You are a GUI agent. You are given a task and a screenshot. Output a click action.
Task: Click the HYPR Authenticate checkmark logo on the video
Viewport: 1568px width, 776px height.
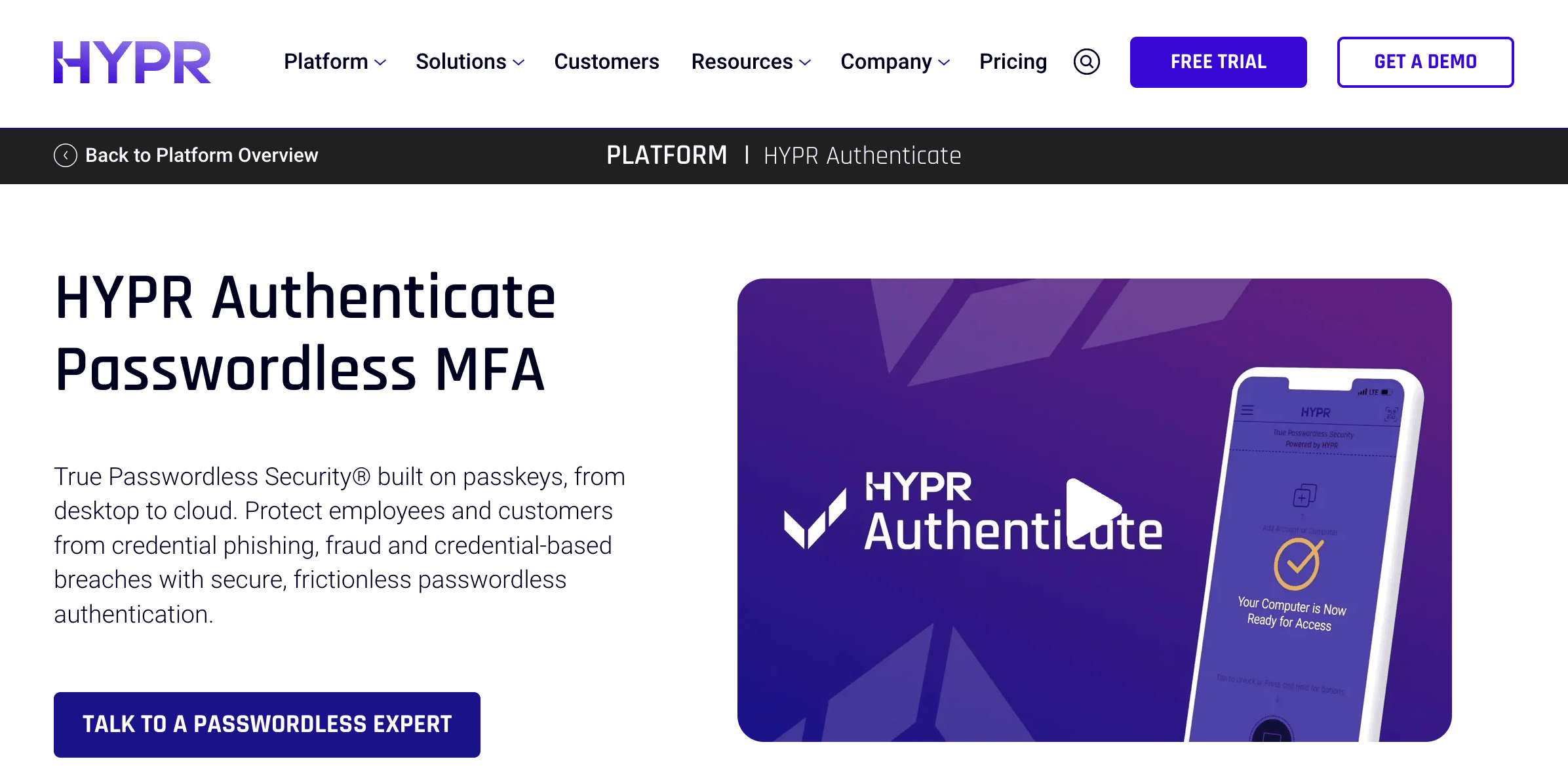(817, 516)
